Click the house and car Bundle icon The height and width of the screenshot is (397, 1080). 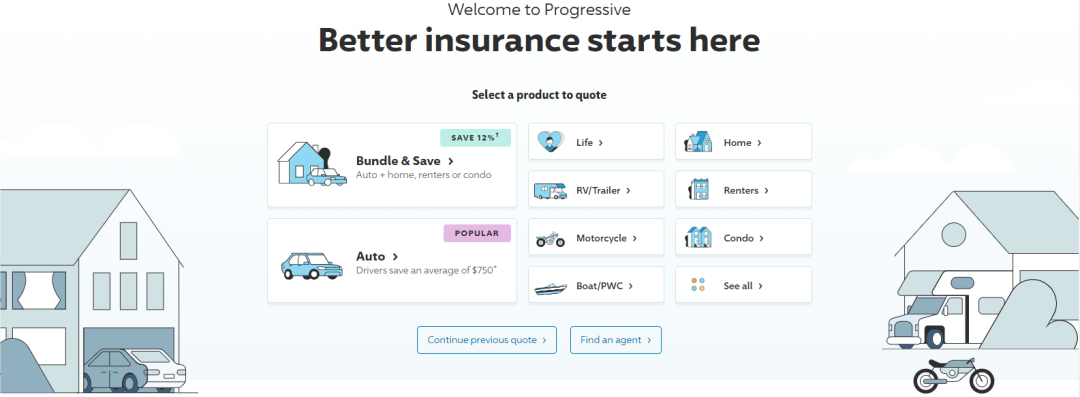pyautogui.click(x=312, y=164)
